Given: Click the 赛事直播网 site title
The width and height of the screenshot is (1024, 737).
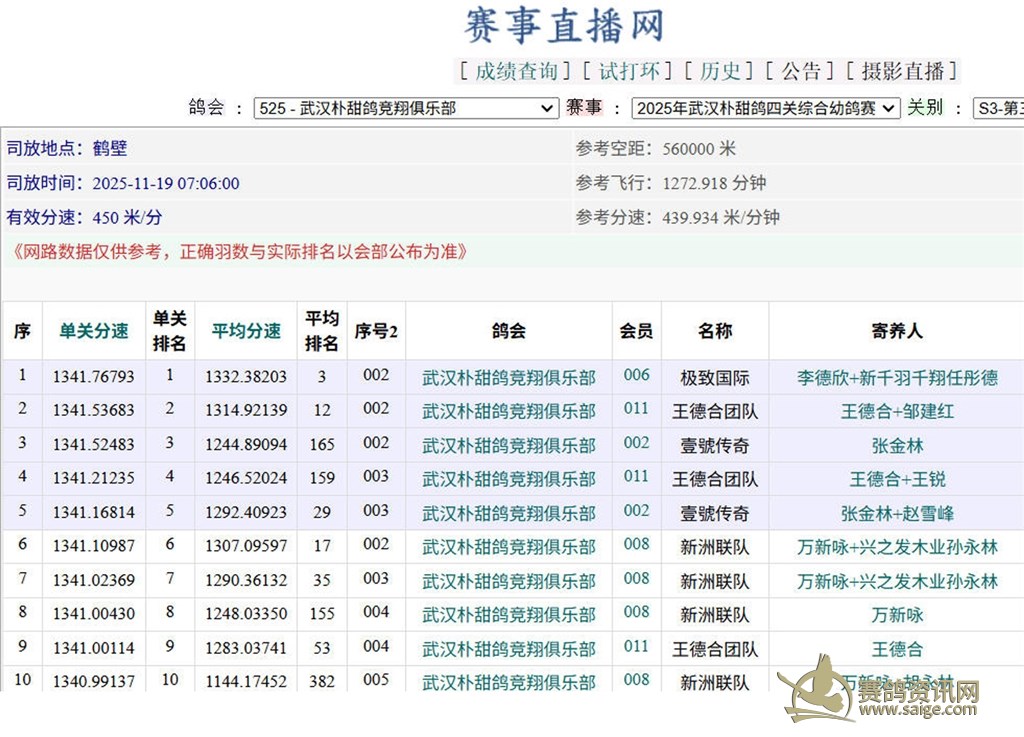Looking at the screenshot, I should coord(564,26).
